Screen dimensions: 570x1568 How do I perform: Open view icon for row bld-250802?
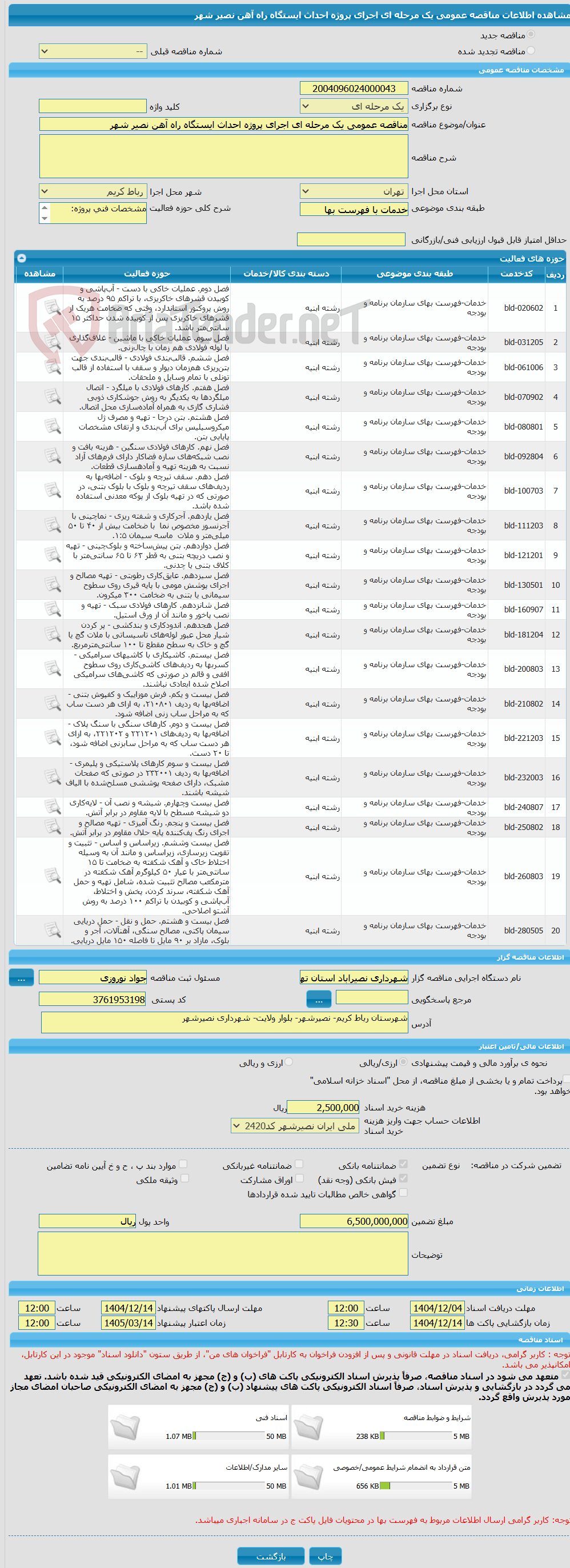point(53,827)
